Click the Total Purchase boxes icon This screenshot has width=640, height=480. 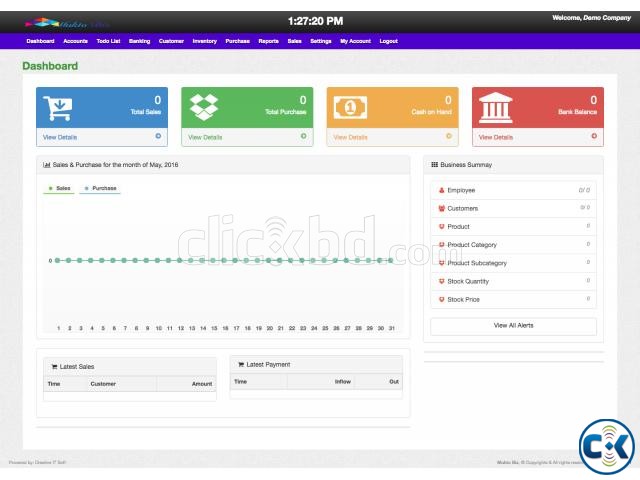(x=204, y=107)
